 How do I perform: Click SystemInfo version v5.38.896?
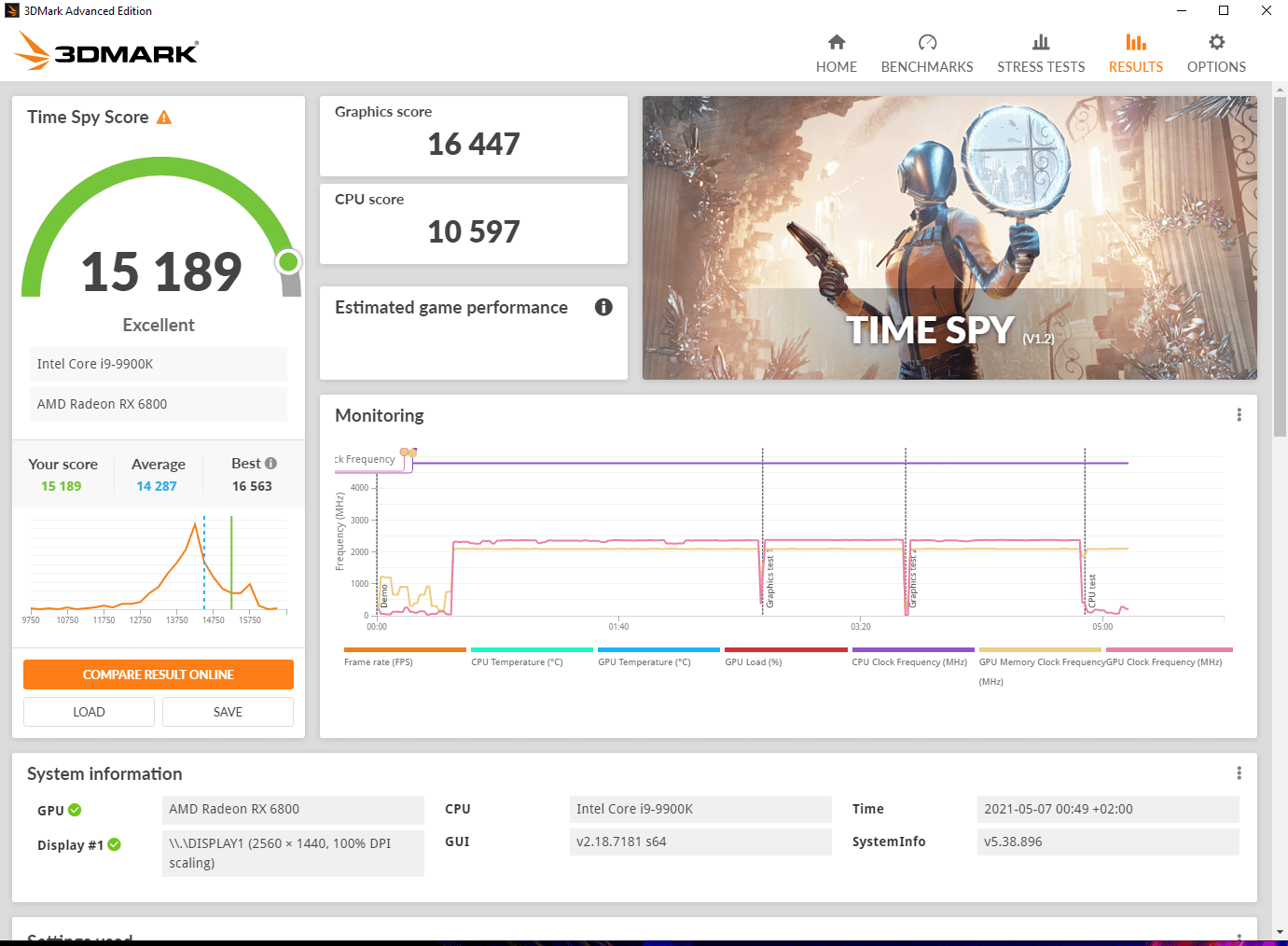coord(1109,842)
